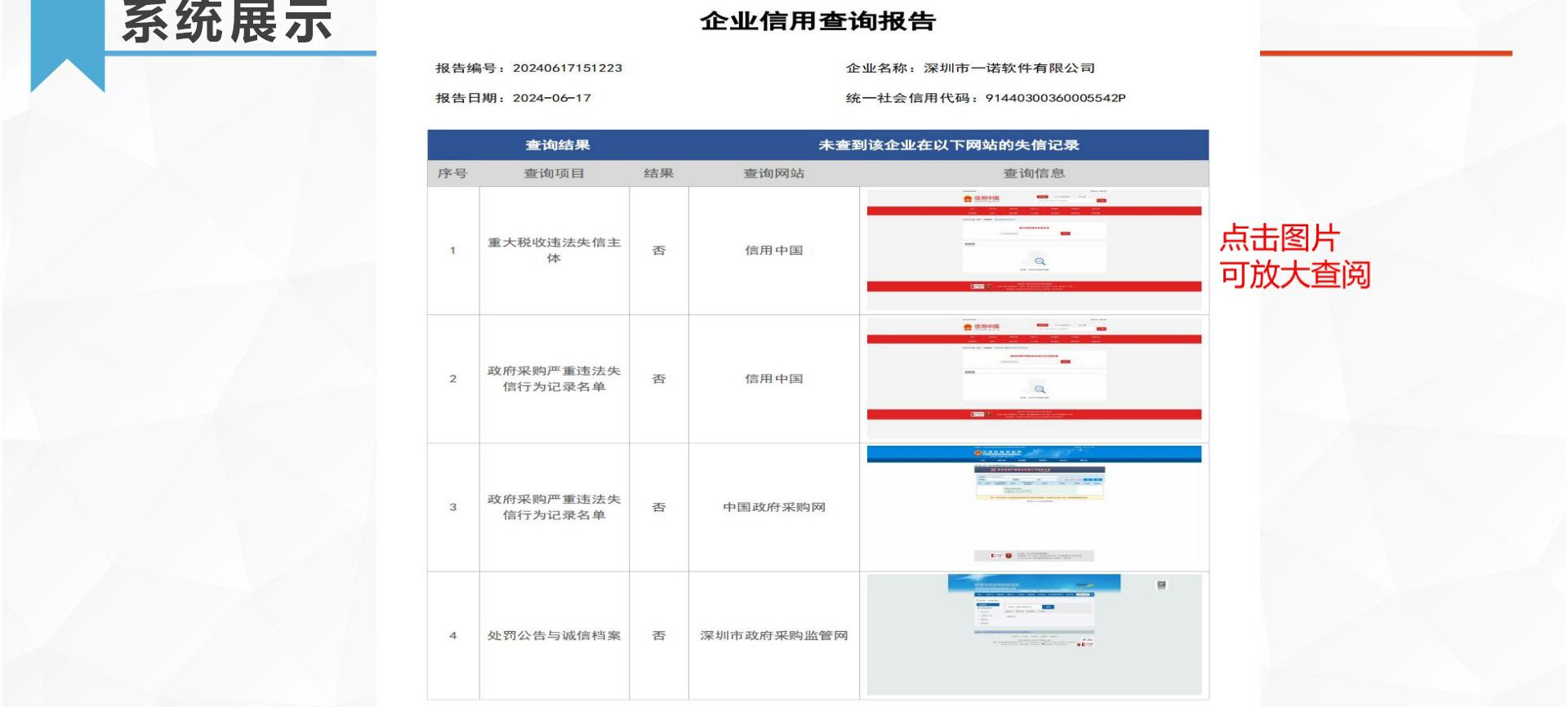The width and height of the screenshot is (1568, 707).
Task: Click 信用中国 site cell in row 1
Action: [x=774, y=251]
